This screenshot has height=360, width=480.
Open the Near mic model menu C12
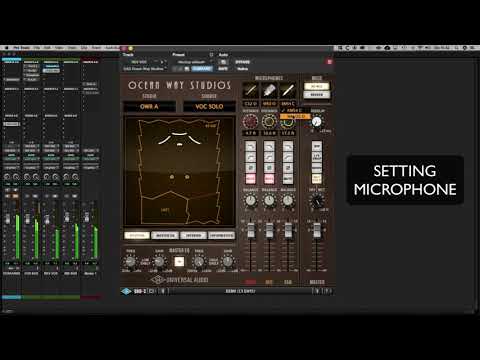(250, 104)
